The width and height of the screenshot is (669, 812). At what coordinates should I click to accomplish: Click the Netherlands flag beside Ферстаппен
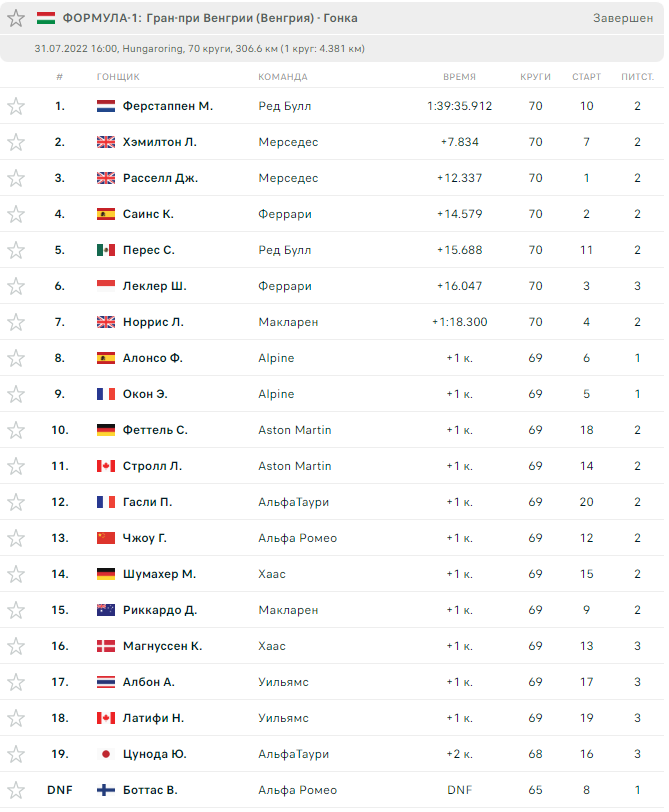(106, 106)
